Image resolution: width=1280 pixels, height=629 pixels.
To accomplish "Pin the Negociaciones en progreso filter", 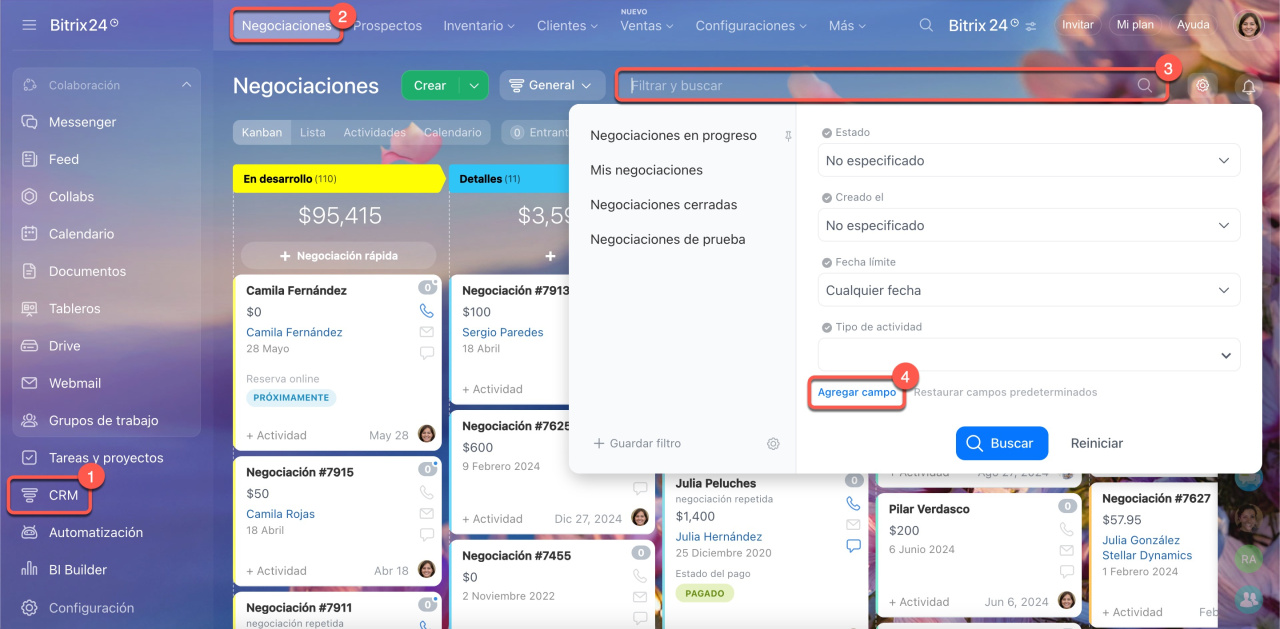I will pos(788,136).
